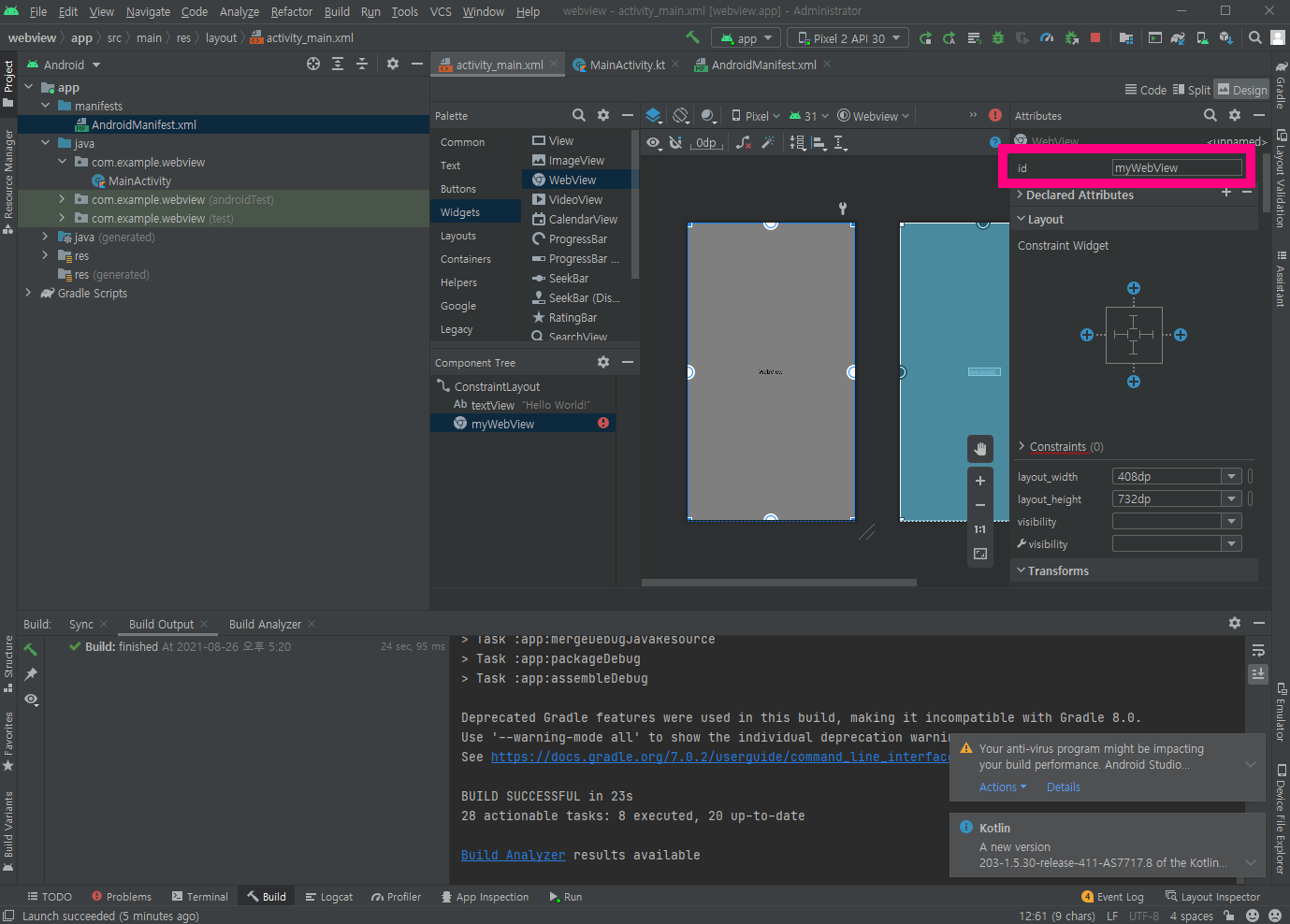Viewport: 1290px width, 924px height.
Task: Open Actions in anti-virus notification
Action: 1003,787
